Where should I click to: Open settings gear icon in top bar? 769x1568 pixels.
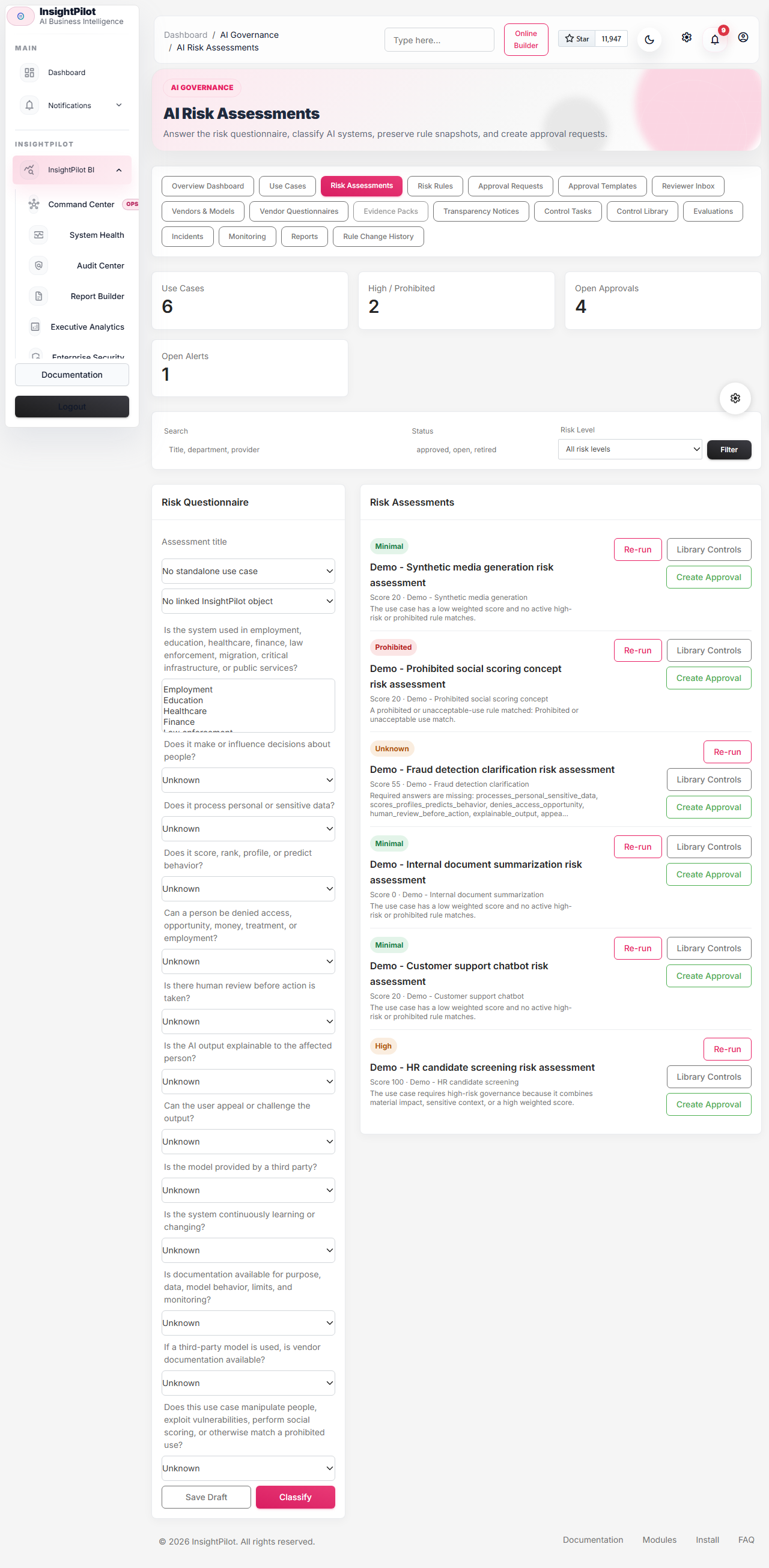tap(686, 38)
